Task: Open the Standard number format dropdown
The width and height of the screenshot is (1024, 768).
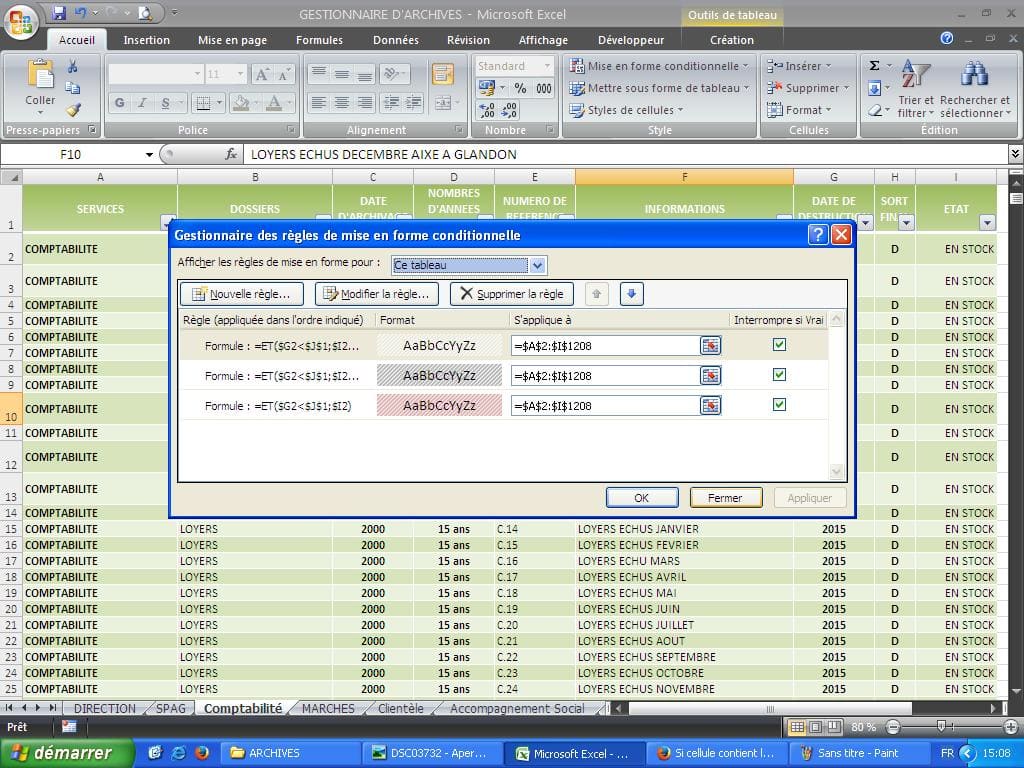Action: [x=547, y=66]
